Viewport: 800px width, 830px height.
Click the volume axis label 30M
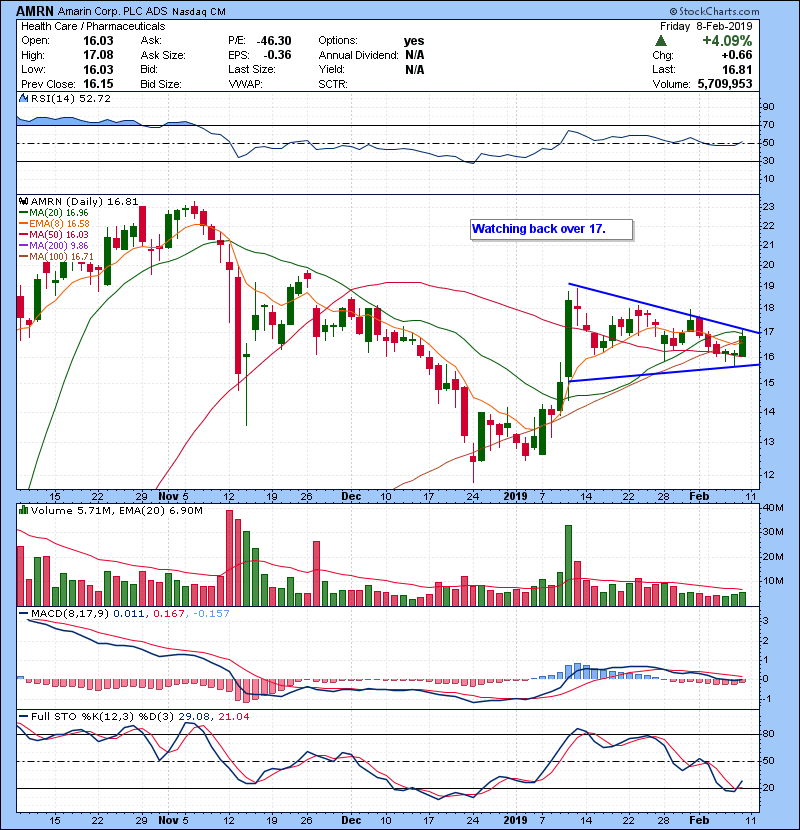click(773, 532)
